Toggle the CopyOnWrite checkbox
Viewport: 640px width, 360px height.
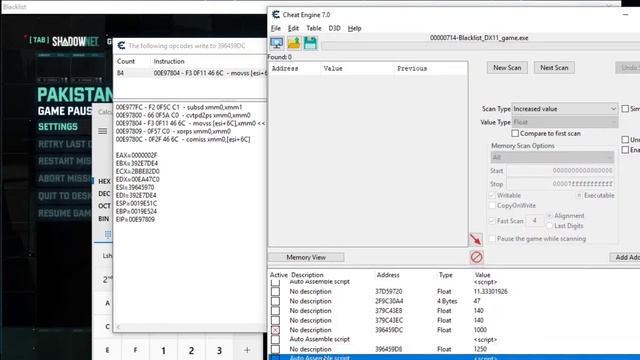(x=492, y=205)
